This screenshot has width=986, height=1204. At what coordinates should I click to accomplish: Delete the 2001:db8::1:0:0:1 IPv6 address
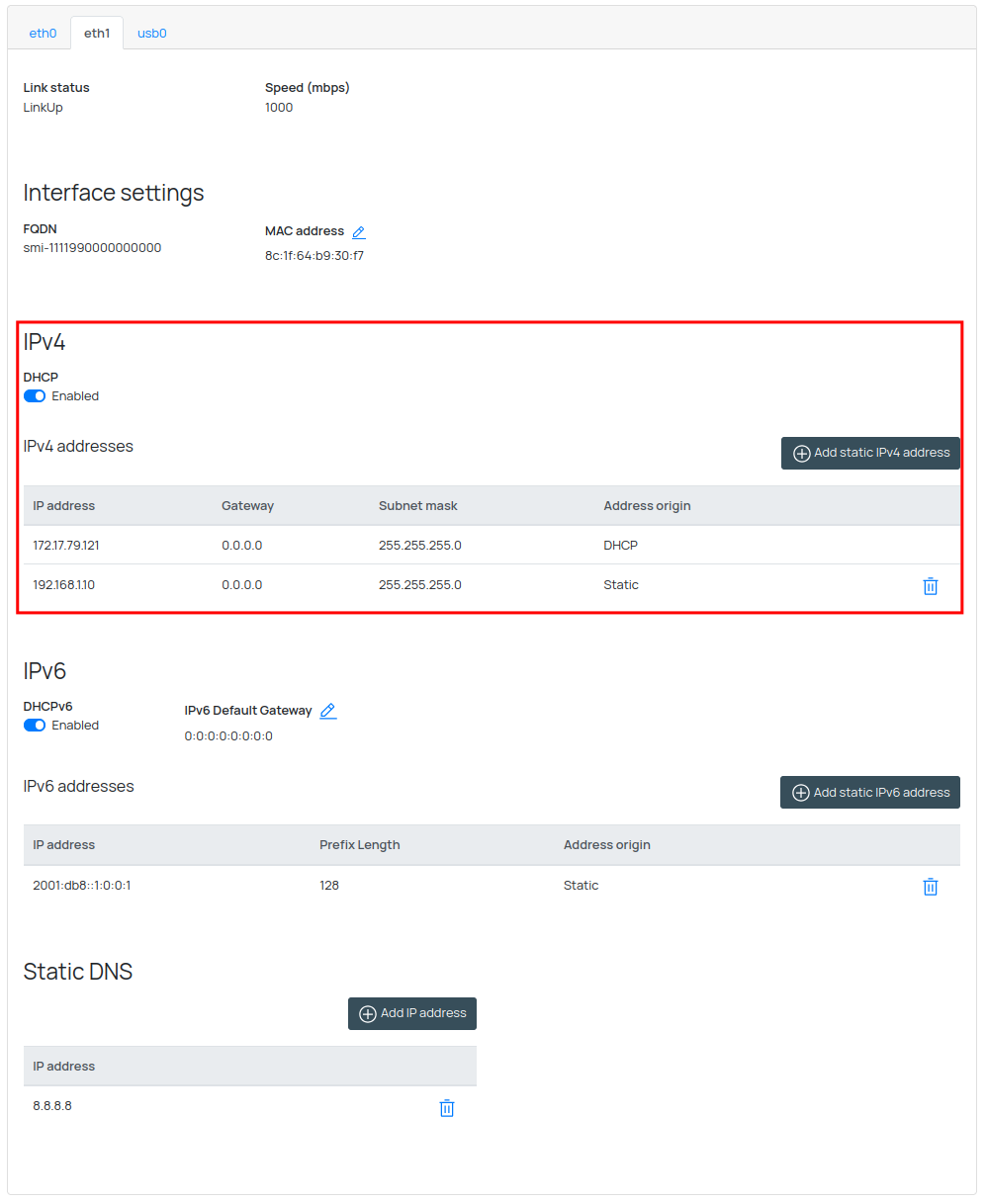pos(930,887)
